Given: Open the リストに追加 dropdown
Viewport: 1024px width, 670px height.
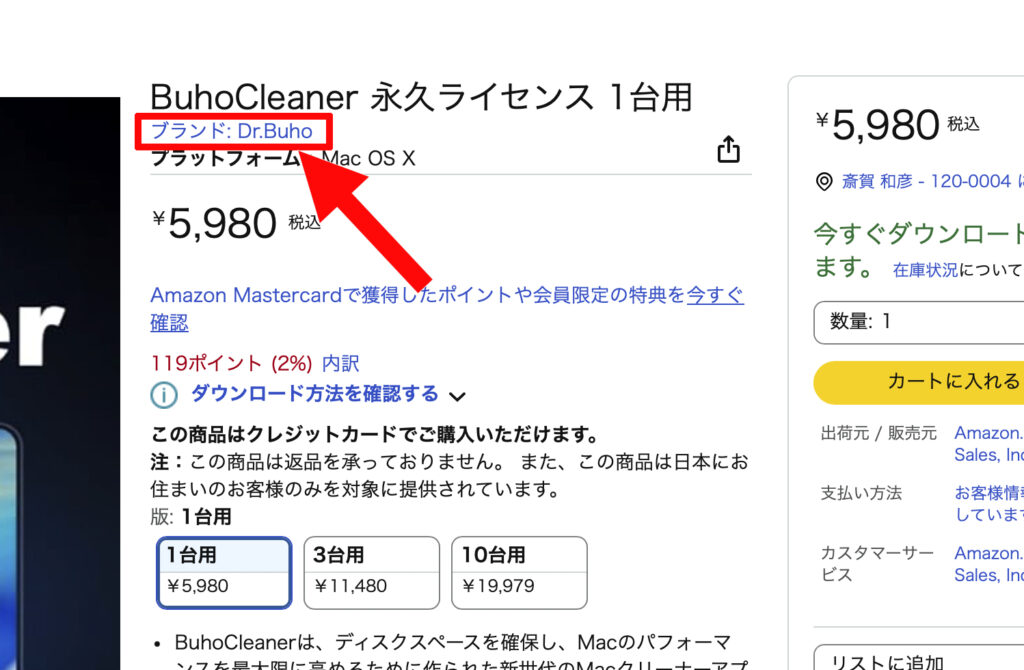Looking at the screenshot, I should (x=918, y=660).
